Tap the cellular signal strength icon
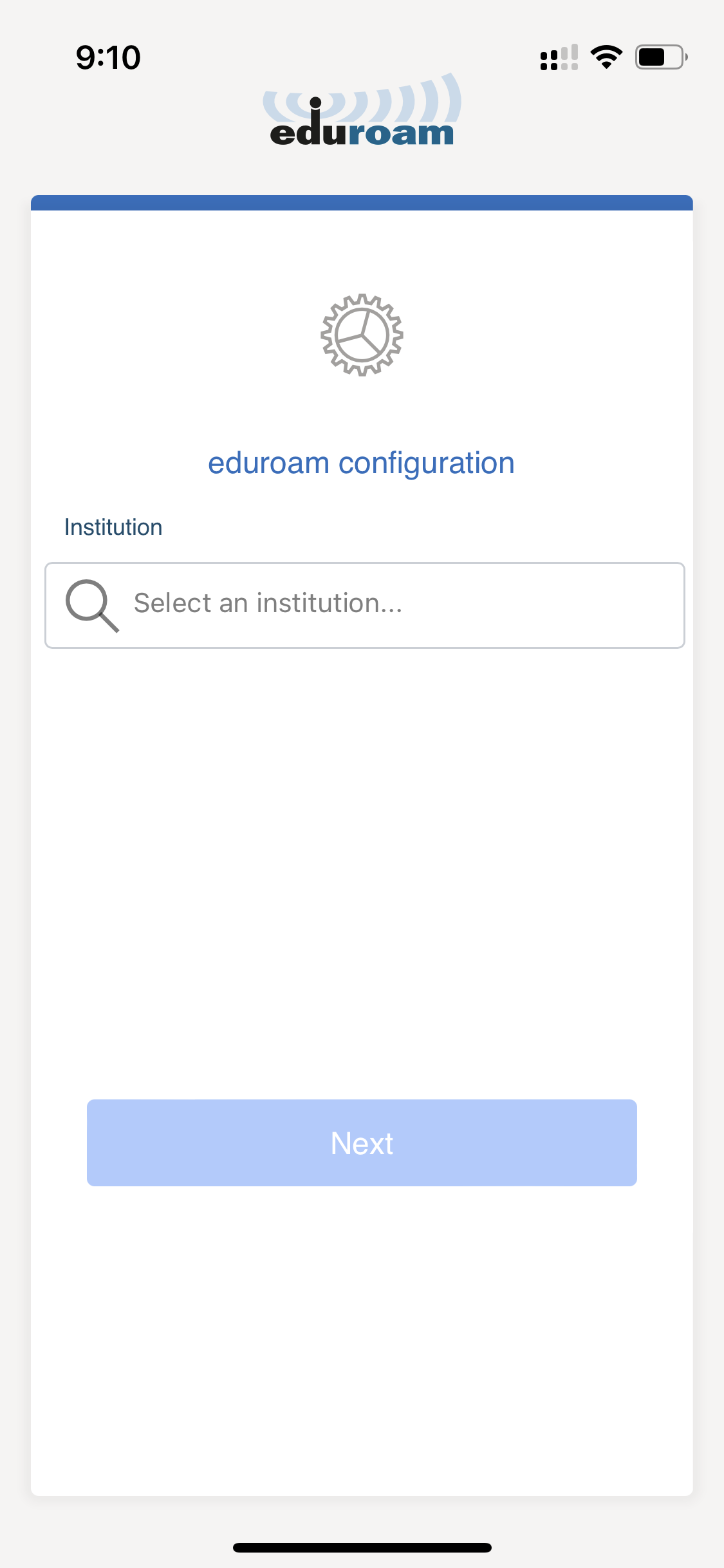724x1568 pixels. click(559, 58)
